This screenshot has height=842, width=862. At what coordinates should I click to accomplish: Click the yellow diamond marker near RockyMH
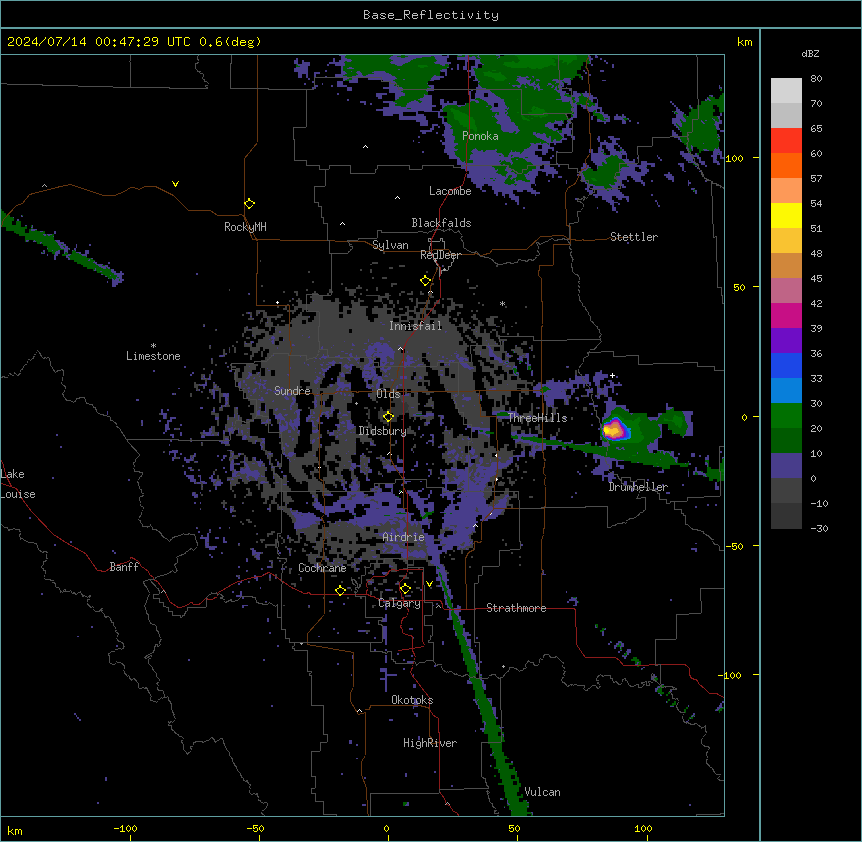point(249,203)
